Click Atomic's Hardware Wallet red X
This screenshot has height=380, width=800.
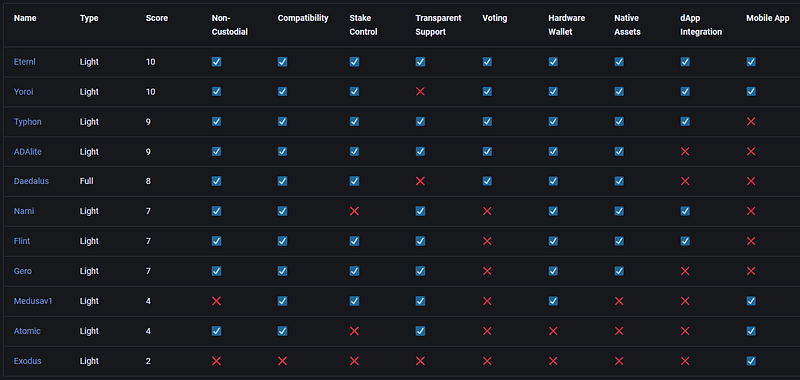553,331
